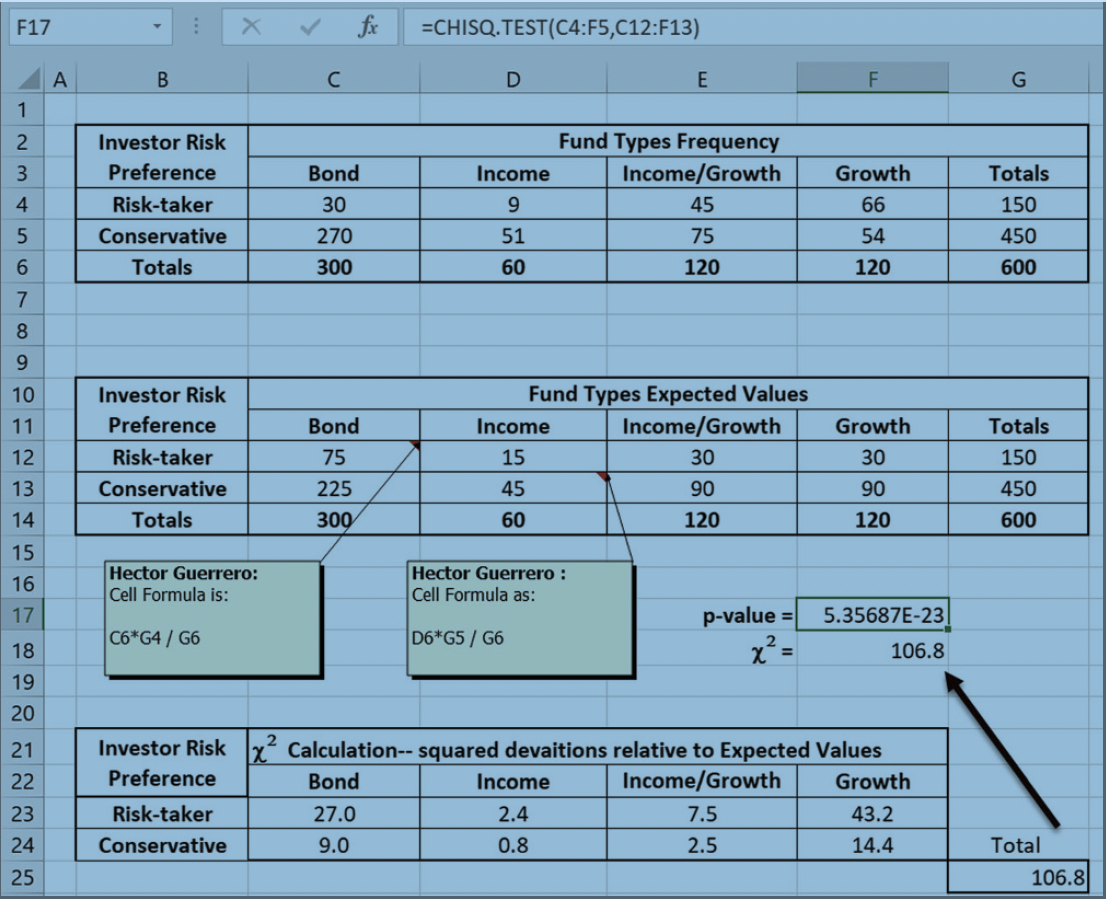This screenshot has width=1106, height=900.
Task: Open the Insert Function dialog
Action: pyautogui.click(x=370, y=28)
